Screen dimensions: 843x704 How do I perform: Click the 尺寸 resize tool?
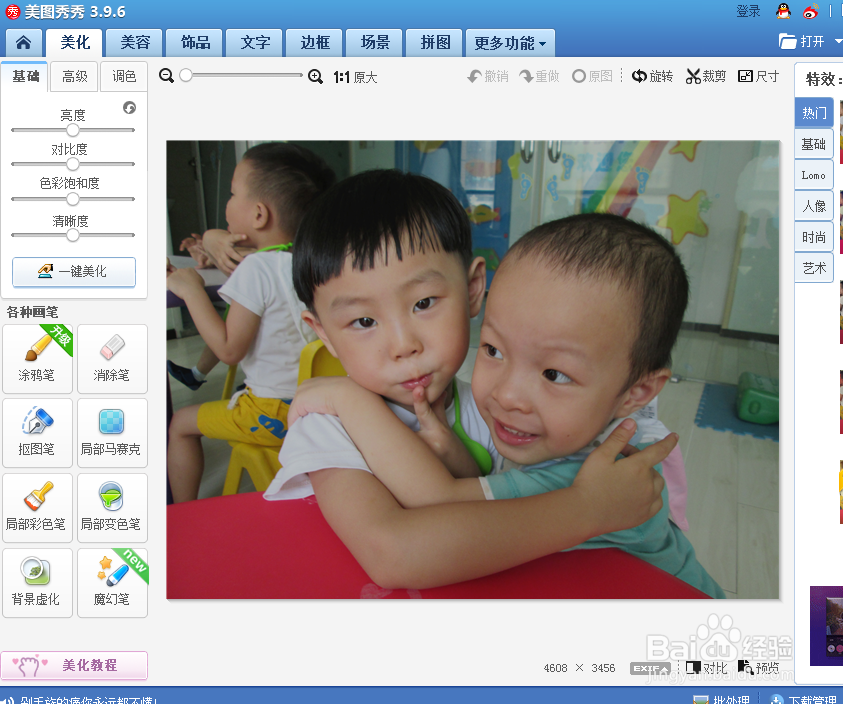coord(759,76)
